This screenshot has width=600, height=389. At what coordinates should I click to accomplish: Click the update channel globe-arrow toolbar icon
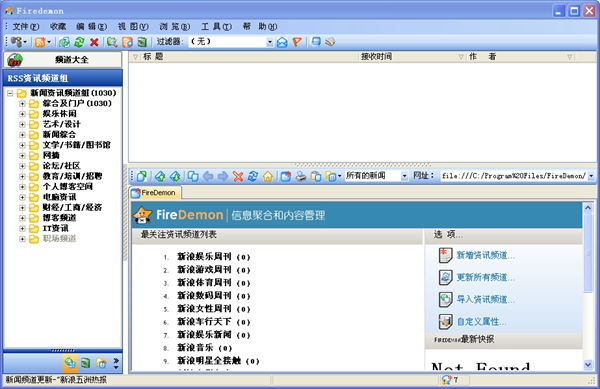pyautogui.click(x=64, y=42)
